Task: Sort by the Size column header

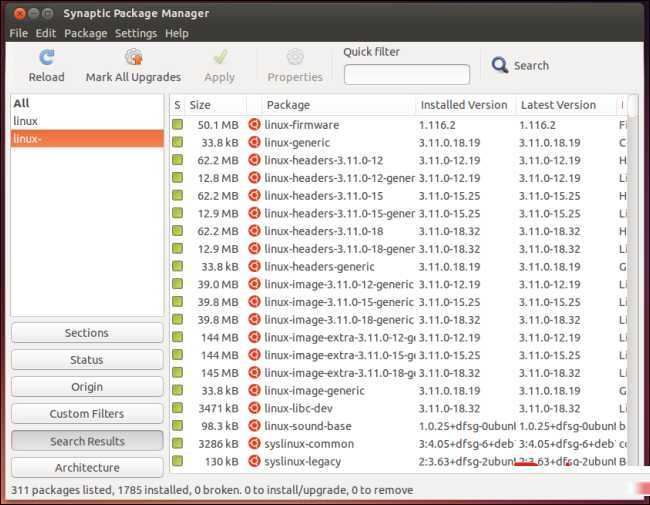Action: point(215,105)
